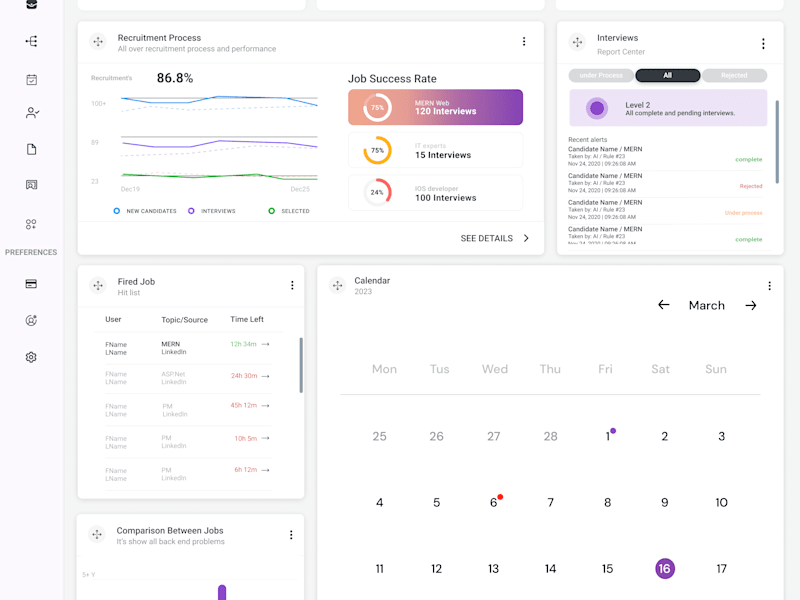This screenshot has width=800, height=600.
Task: Click the settings gear sidebar icon
Action: [31, 357]
